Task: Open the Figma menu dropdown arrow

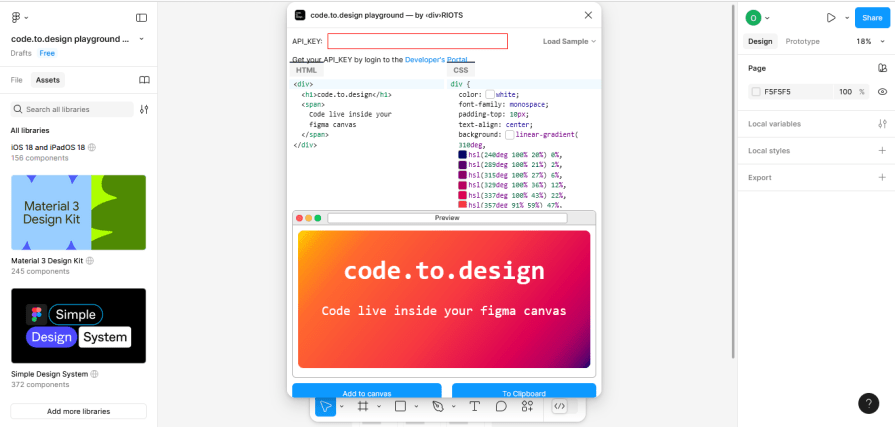Action: tap(27, 18)
